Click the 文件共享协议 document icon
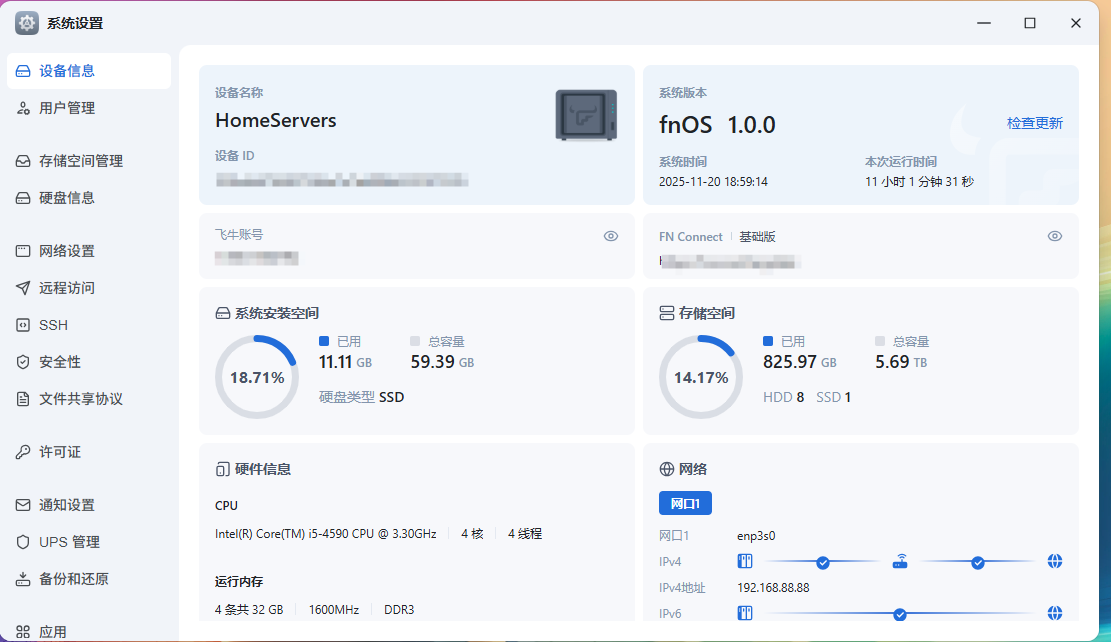The width and height of the screenshot is (1111, 642). pos(23,399)
